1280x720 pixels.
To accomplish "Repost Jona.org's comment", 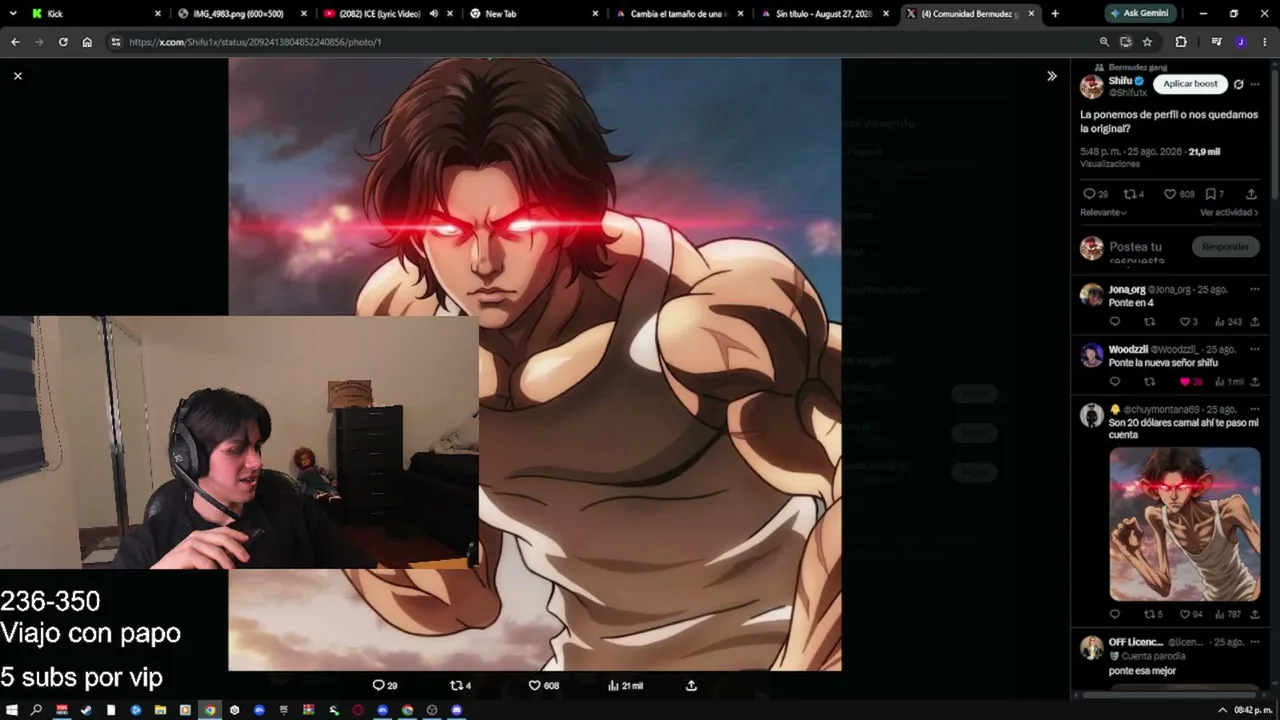I will point(1149,322).
